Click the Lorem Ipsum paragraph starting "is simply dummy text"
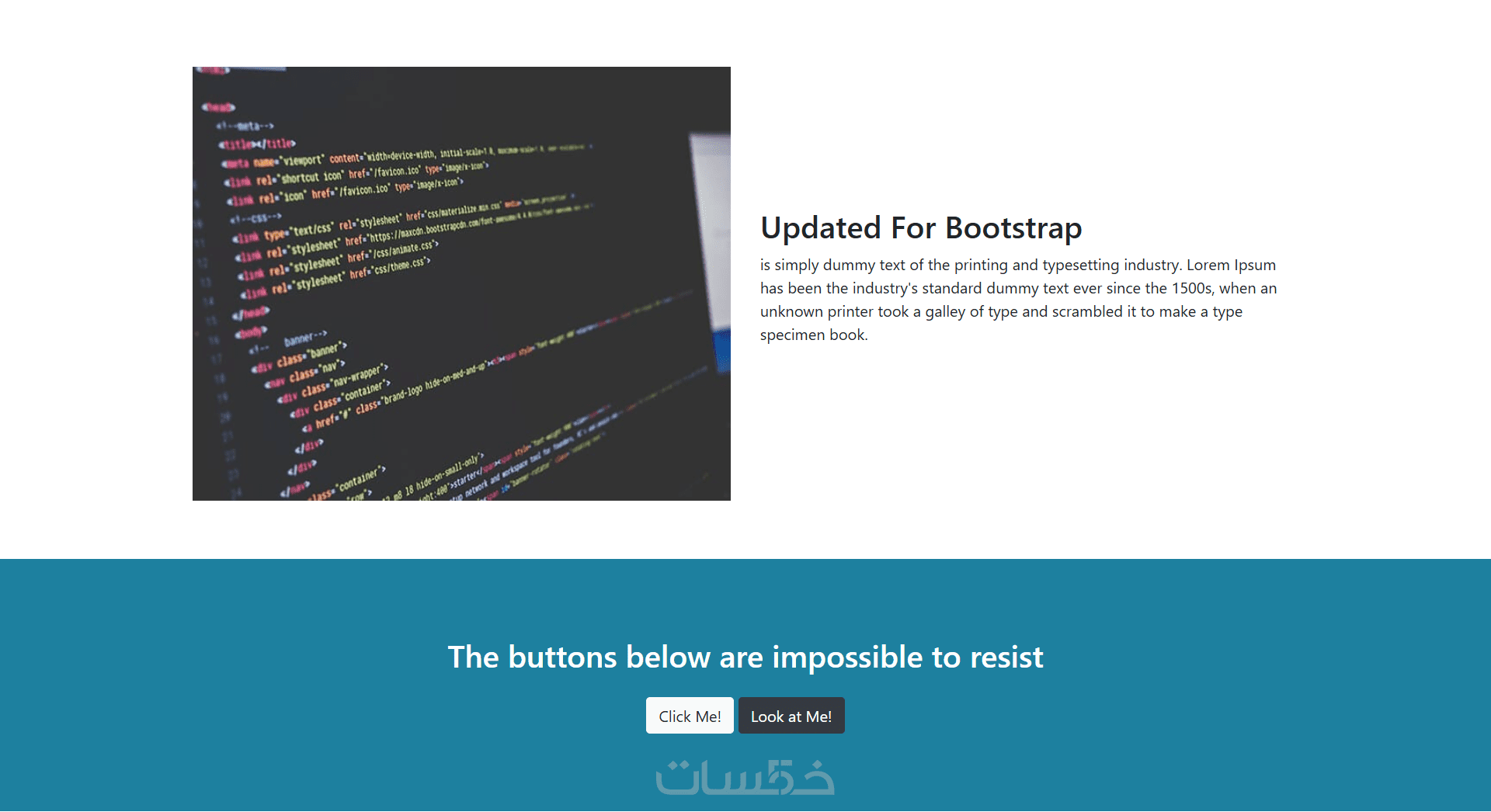The image size is (1491, 812). click(1018, 300)
